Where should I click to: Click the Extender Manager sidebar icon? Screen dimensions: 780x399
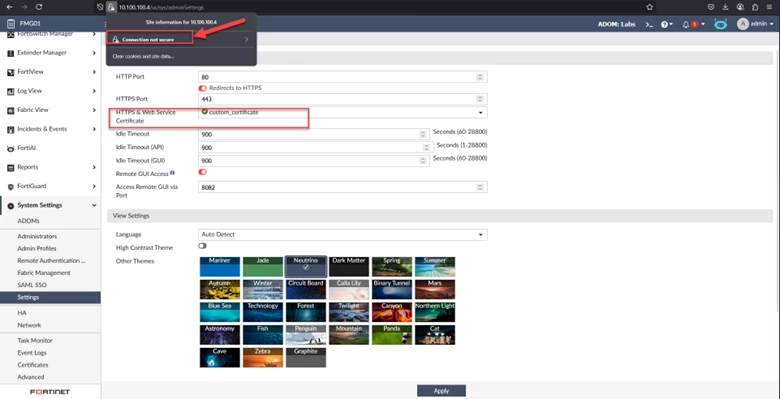point(10,53)
